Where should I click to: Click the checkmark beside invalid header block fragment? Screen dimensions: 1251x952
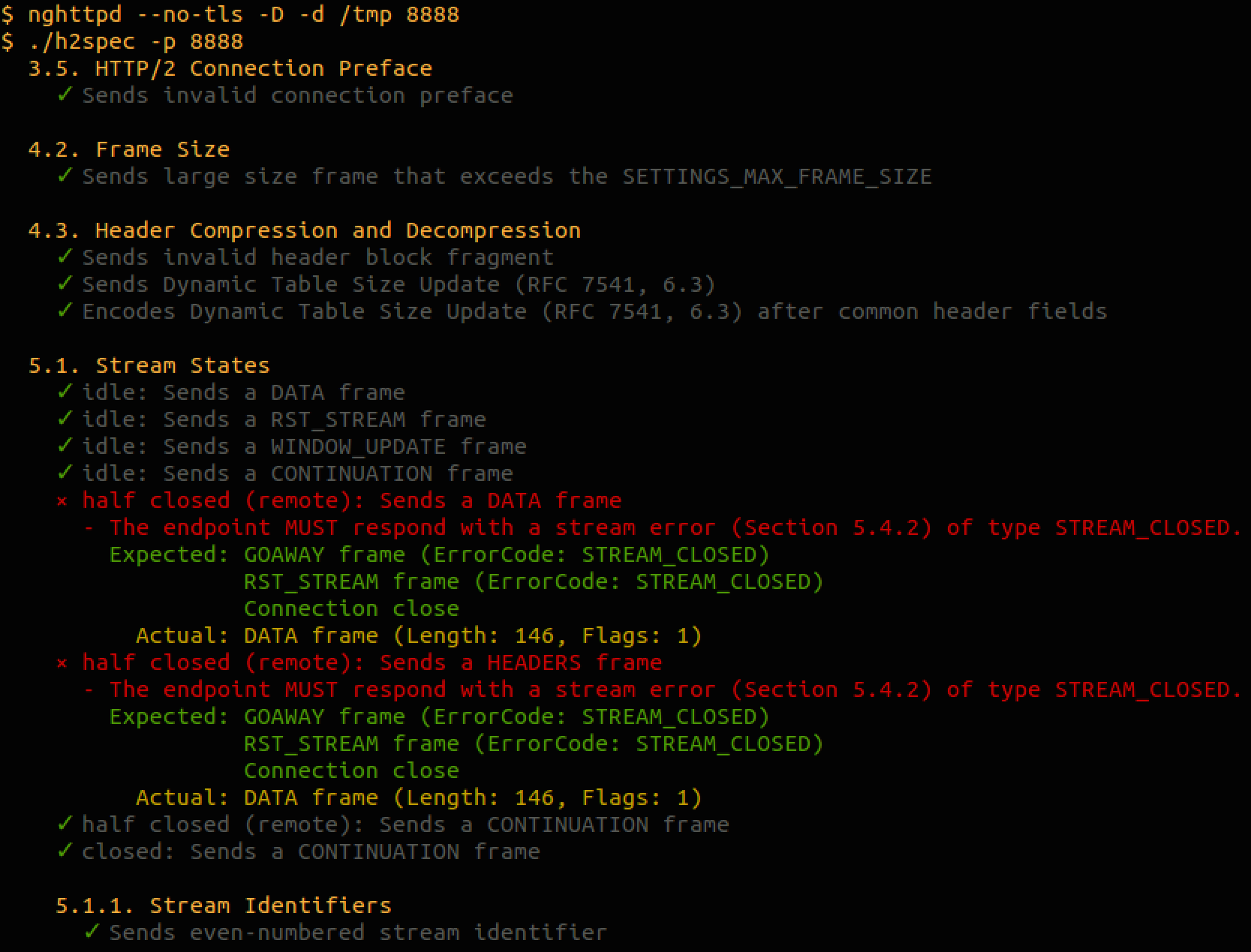click(x=65, y=257)
